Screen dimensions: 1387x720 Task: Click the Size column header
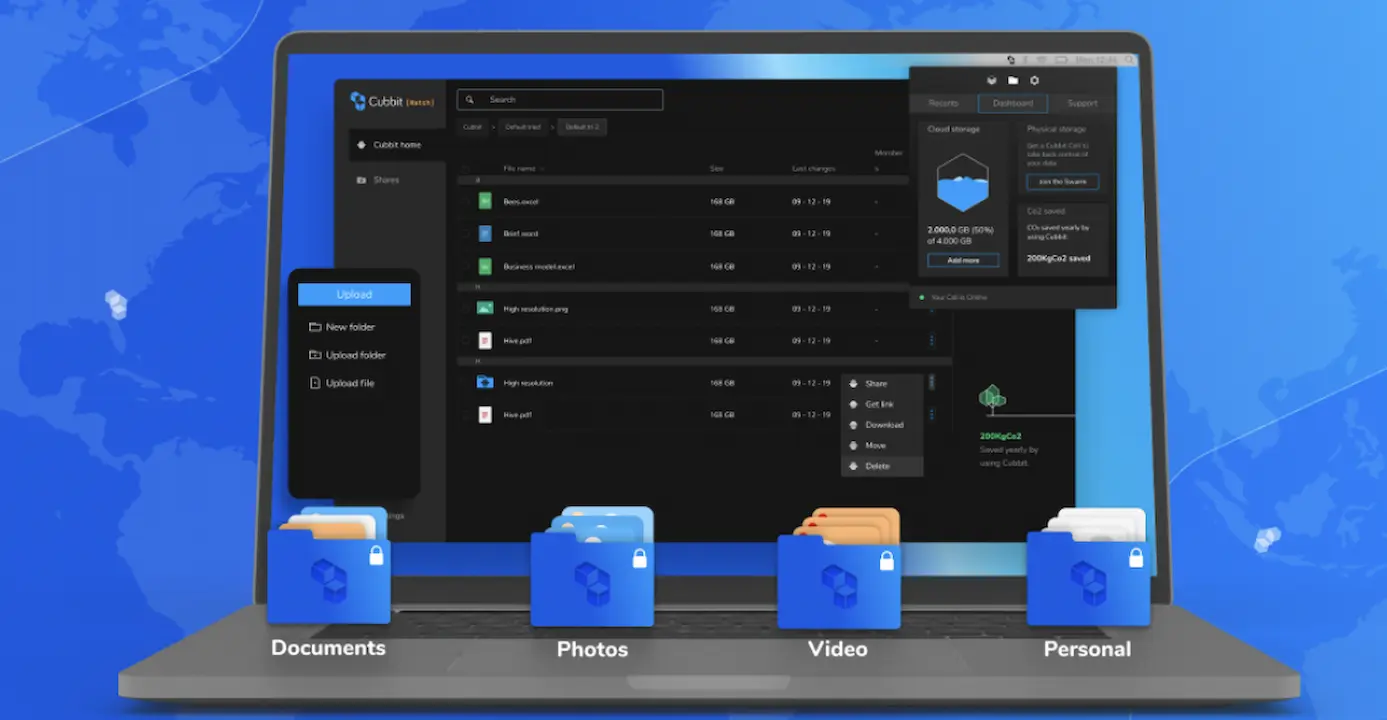pos(717,169)
